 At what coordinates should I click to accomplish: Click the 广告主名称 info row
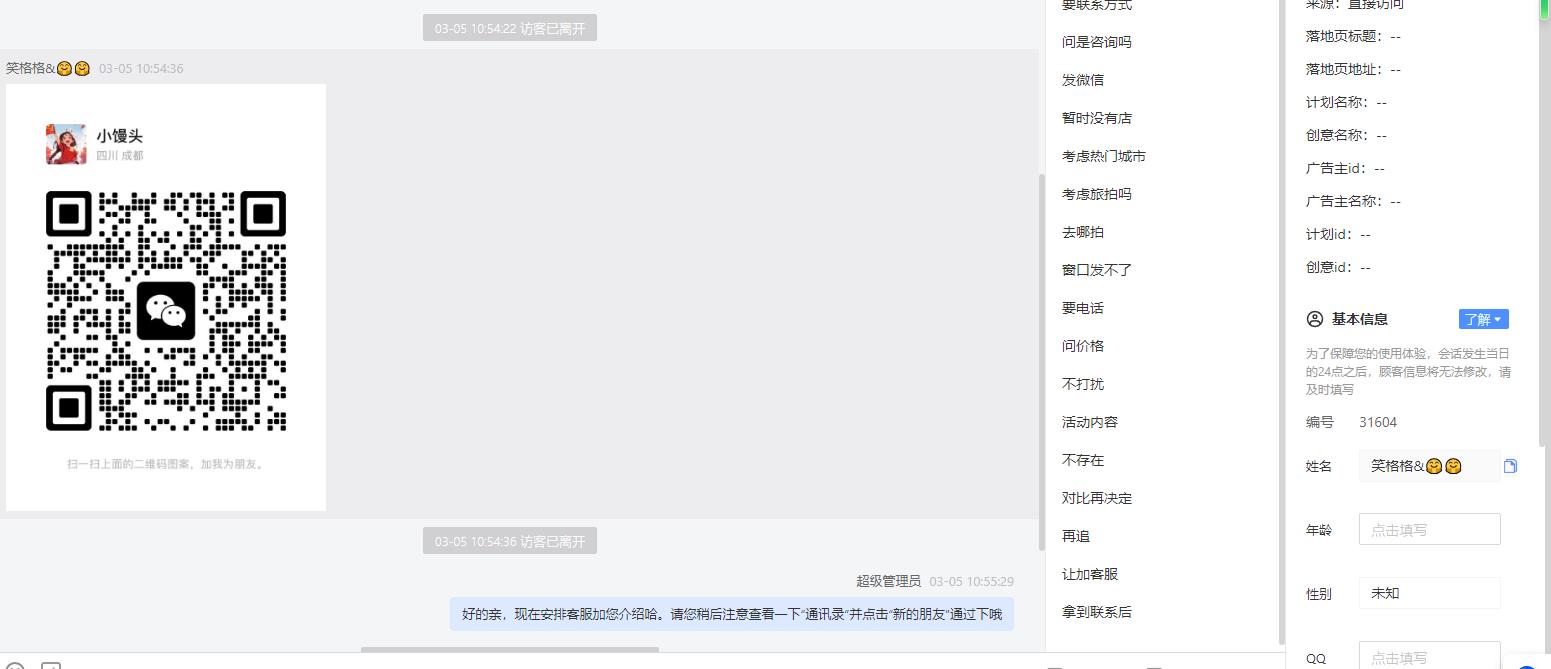(1353, 201)
